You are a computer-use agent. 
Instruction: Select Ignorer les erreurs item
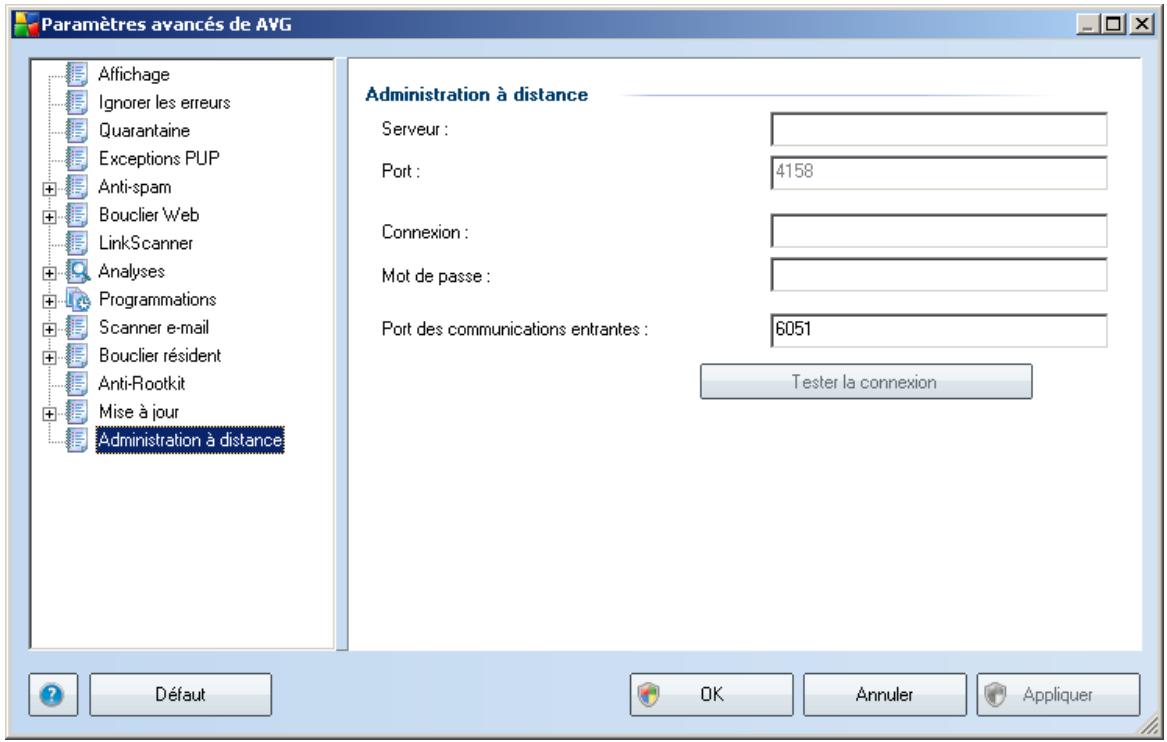tap(164, 103)
